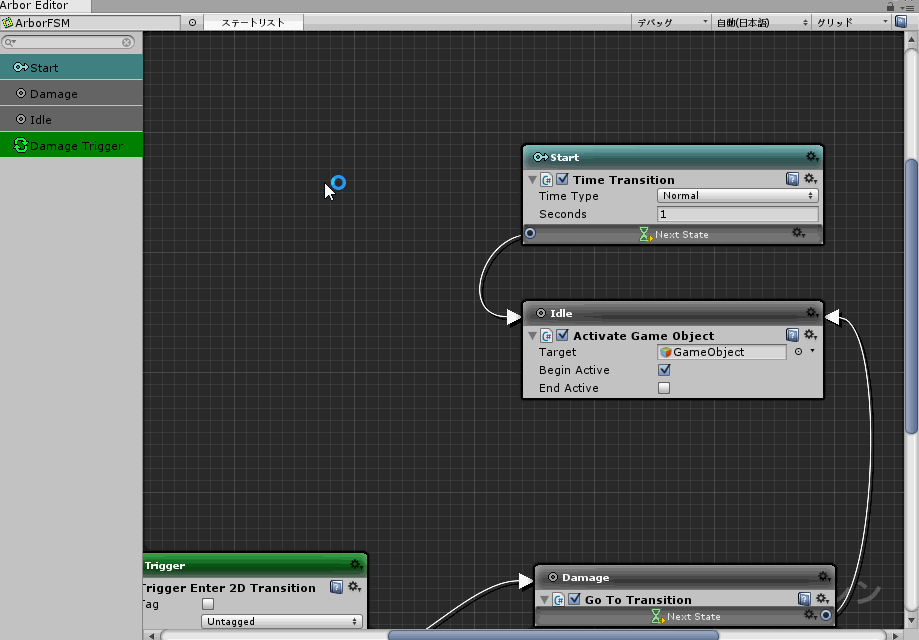Screen dimensions: 919x640
Task: Click the Seconds input field
Action: click(x=737, y=214)
